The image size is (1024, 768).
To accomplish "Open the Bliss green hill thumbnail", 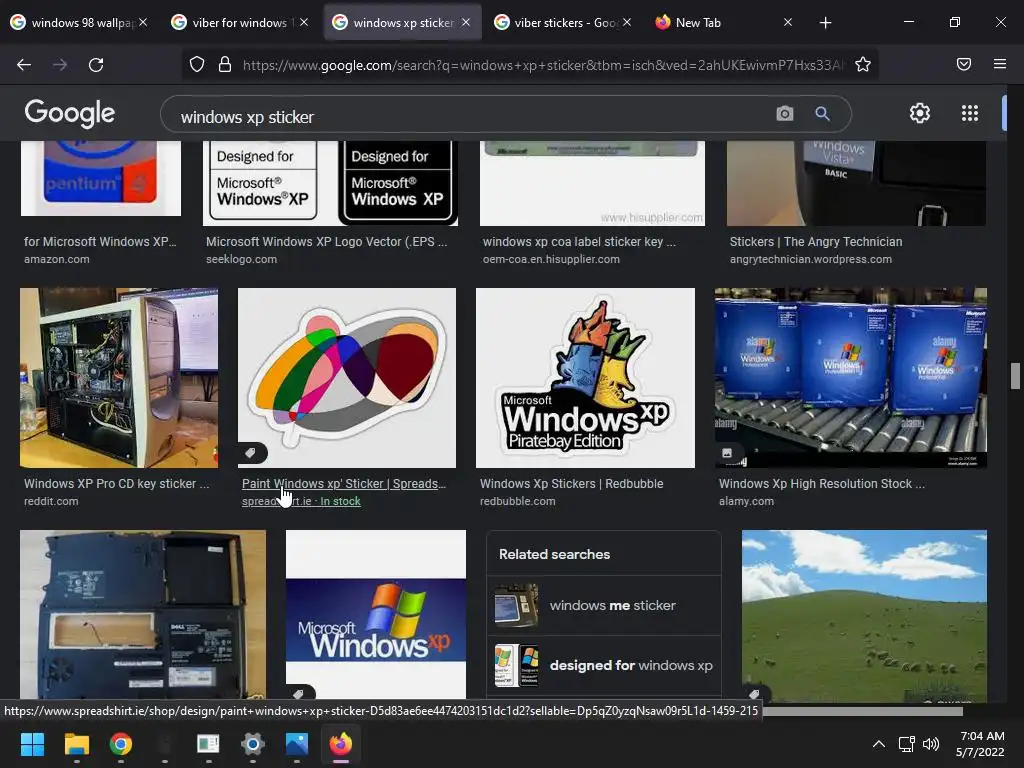I will pos(864,616).
